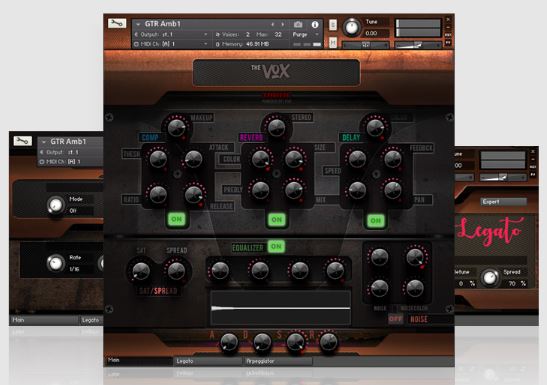Click the main Tune knob
Screen dimensions: 547x385
(352, 28)
